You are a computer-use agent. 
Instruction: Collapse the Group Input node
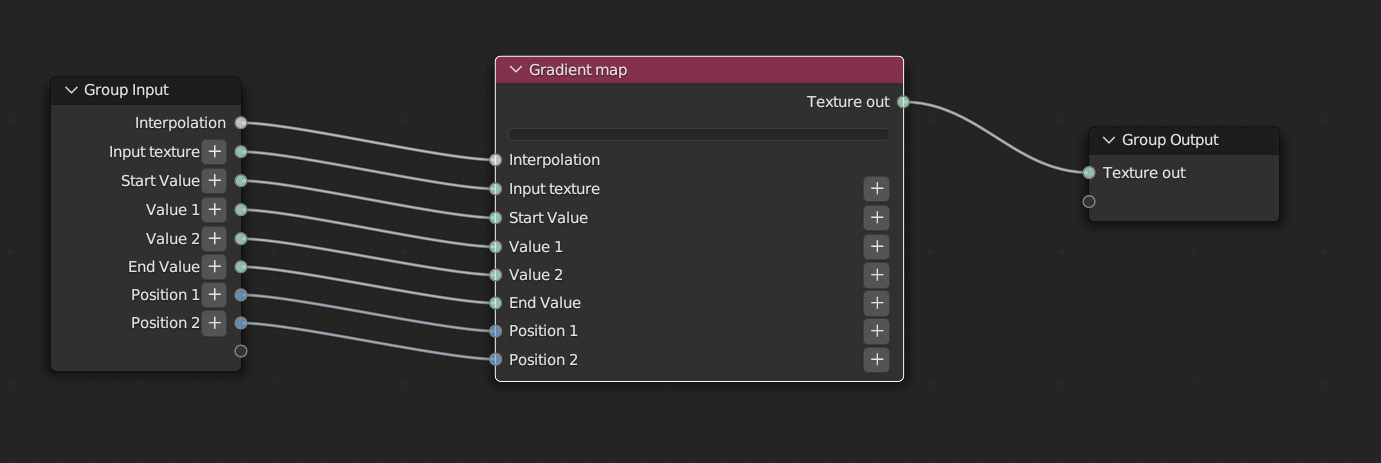(71, 90)
